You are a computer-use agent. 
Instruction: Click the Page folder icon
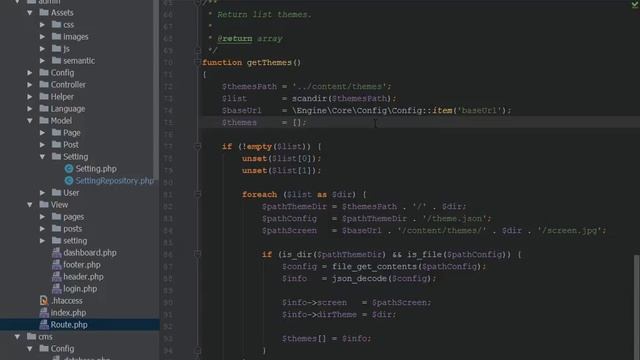pos(57,133)
